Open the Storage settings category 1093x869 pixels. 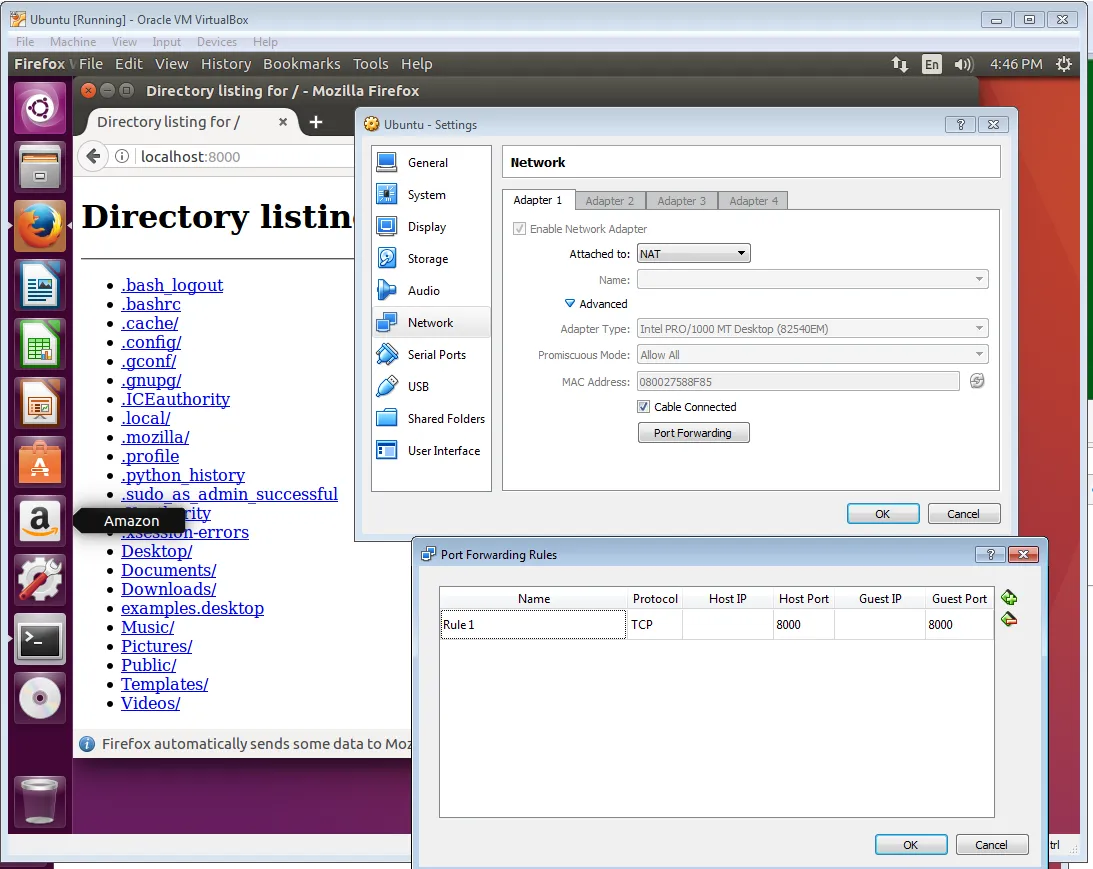coord(431,259)
